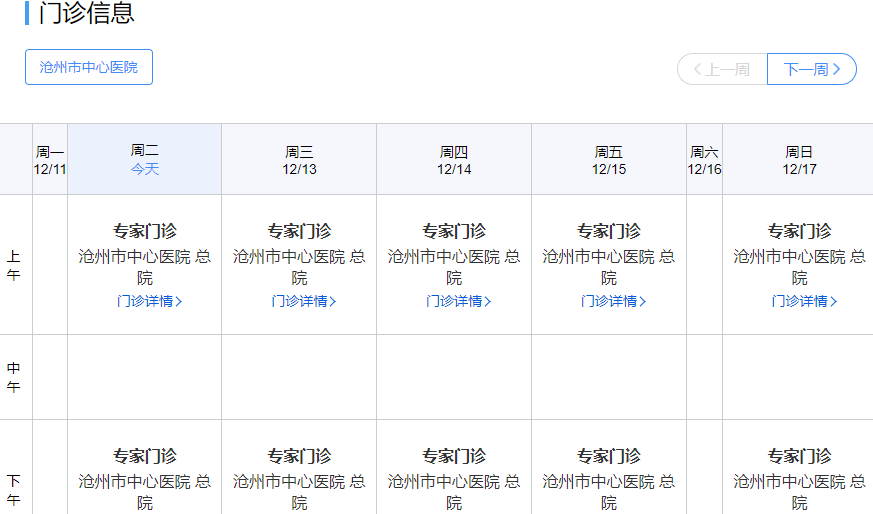
Task: Open 门诊详情 for Tuesday morning
Action: 149,301
